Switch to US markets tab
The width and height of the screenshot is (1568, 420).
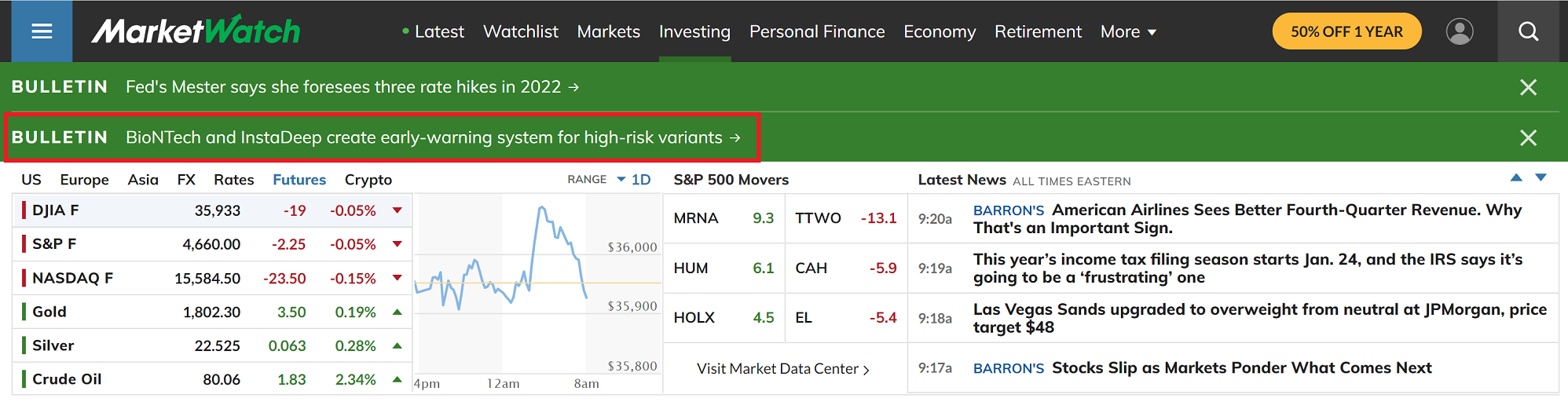[x=31, y=180]
